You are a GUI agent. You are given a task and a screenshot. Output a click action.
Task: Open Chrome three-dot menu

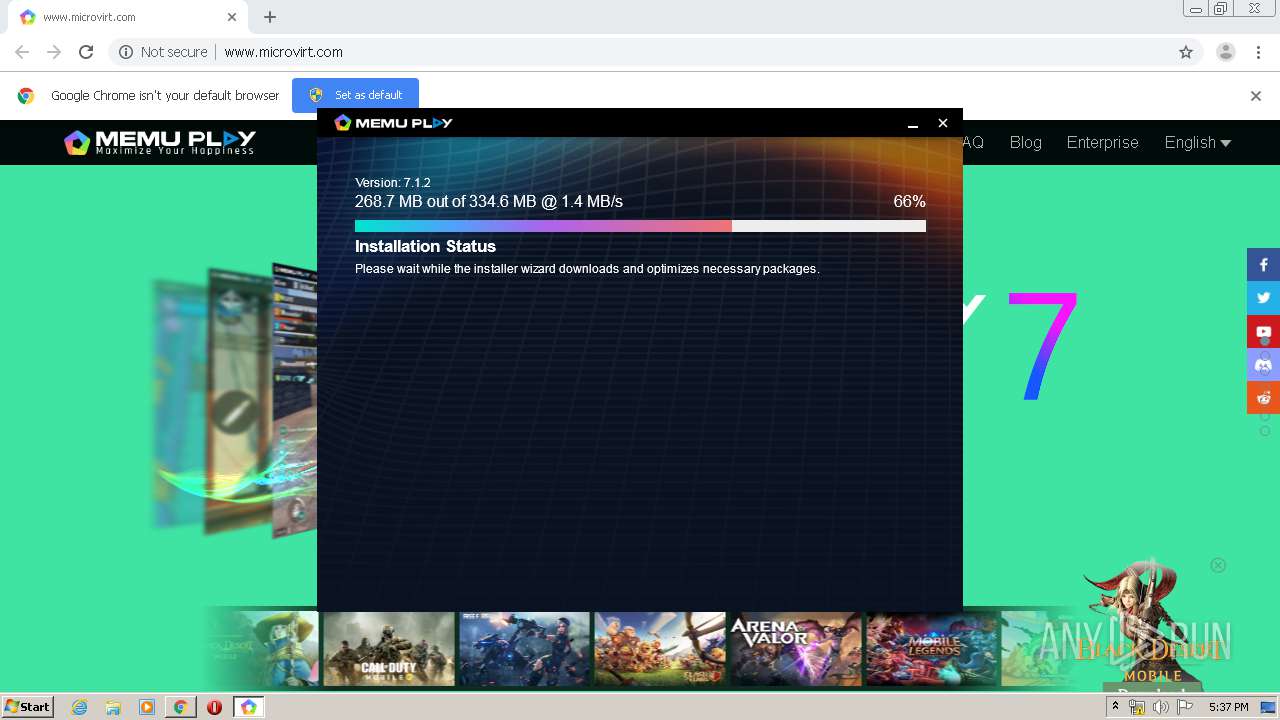[1257, 52]
